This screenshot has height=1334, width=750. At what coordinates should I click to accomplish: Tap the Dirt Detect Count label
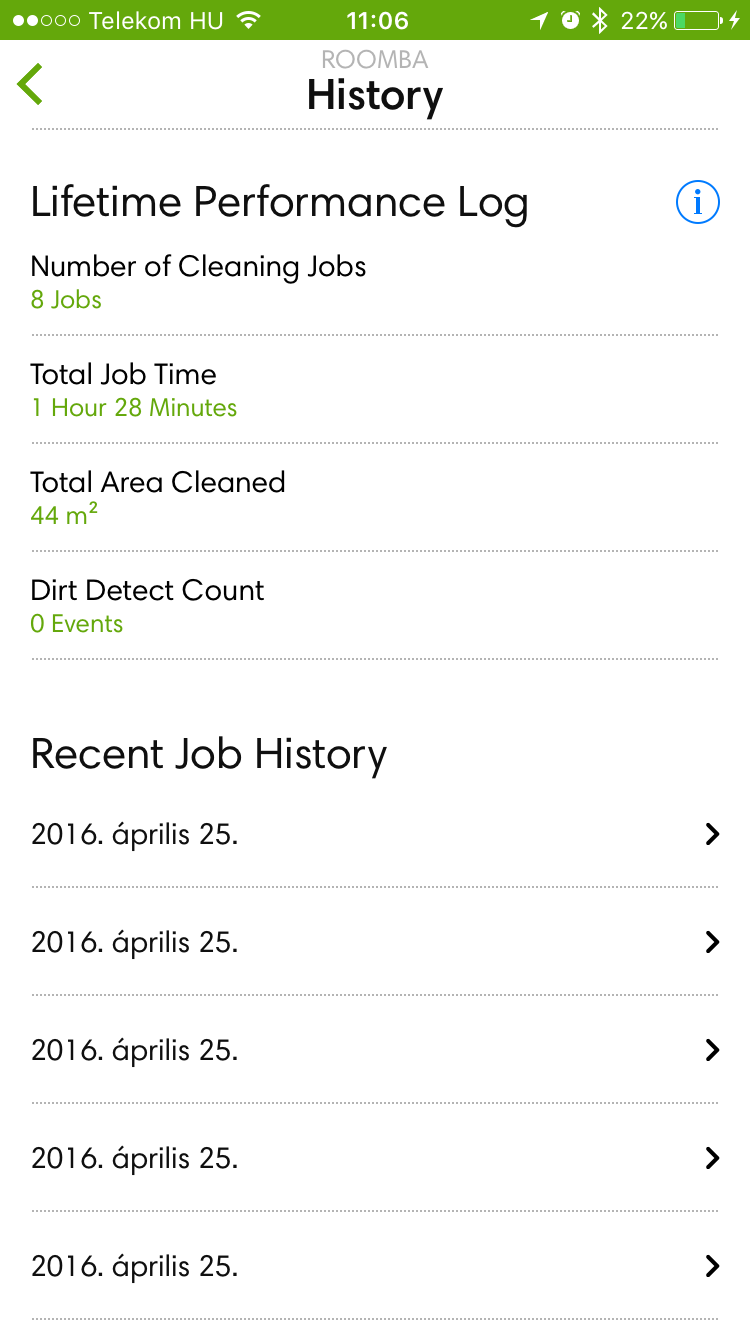[x=147, y=590]
